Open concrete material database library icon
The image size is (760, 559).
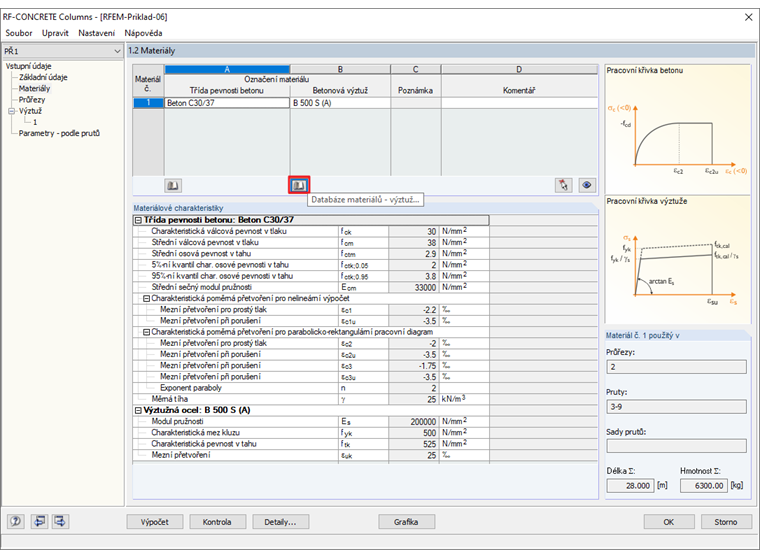(173, 185)
